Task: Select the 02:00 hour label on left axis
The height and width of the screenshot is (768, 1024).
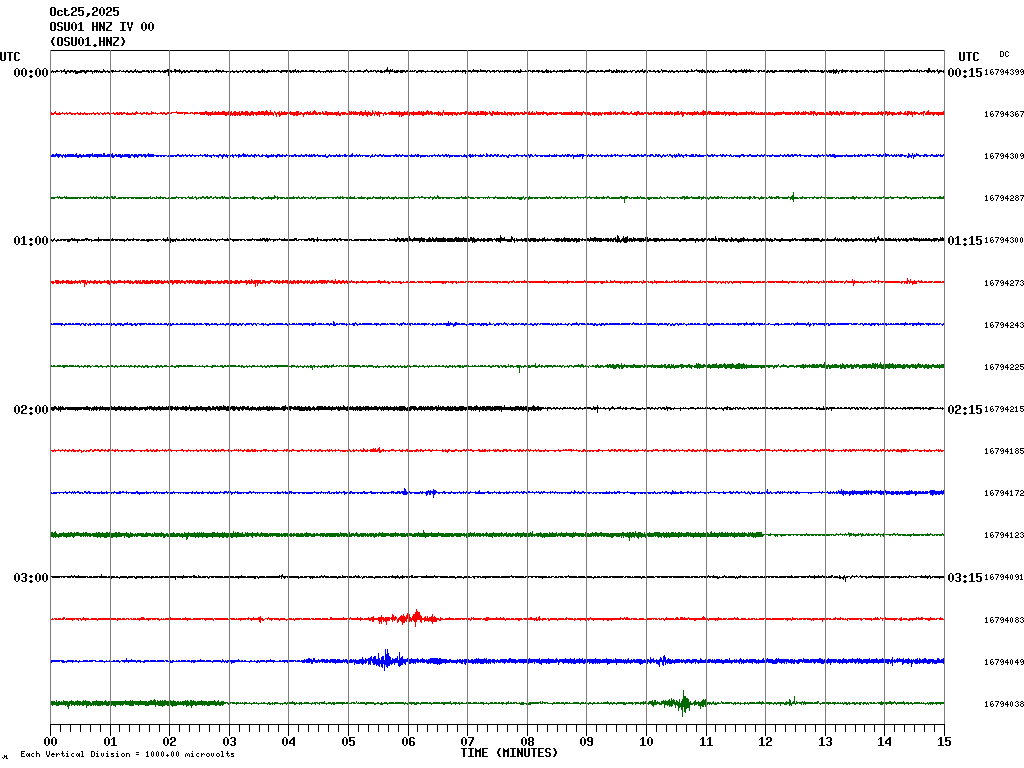Action: (x=31, y=410)
